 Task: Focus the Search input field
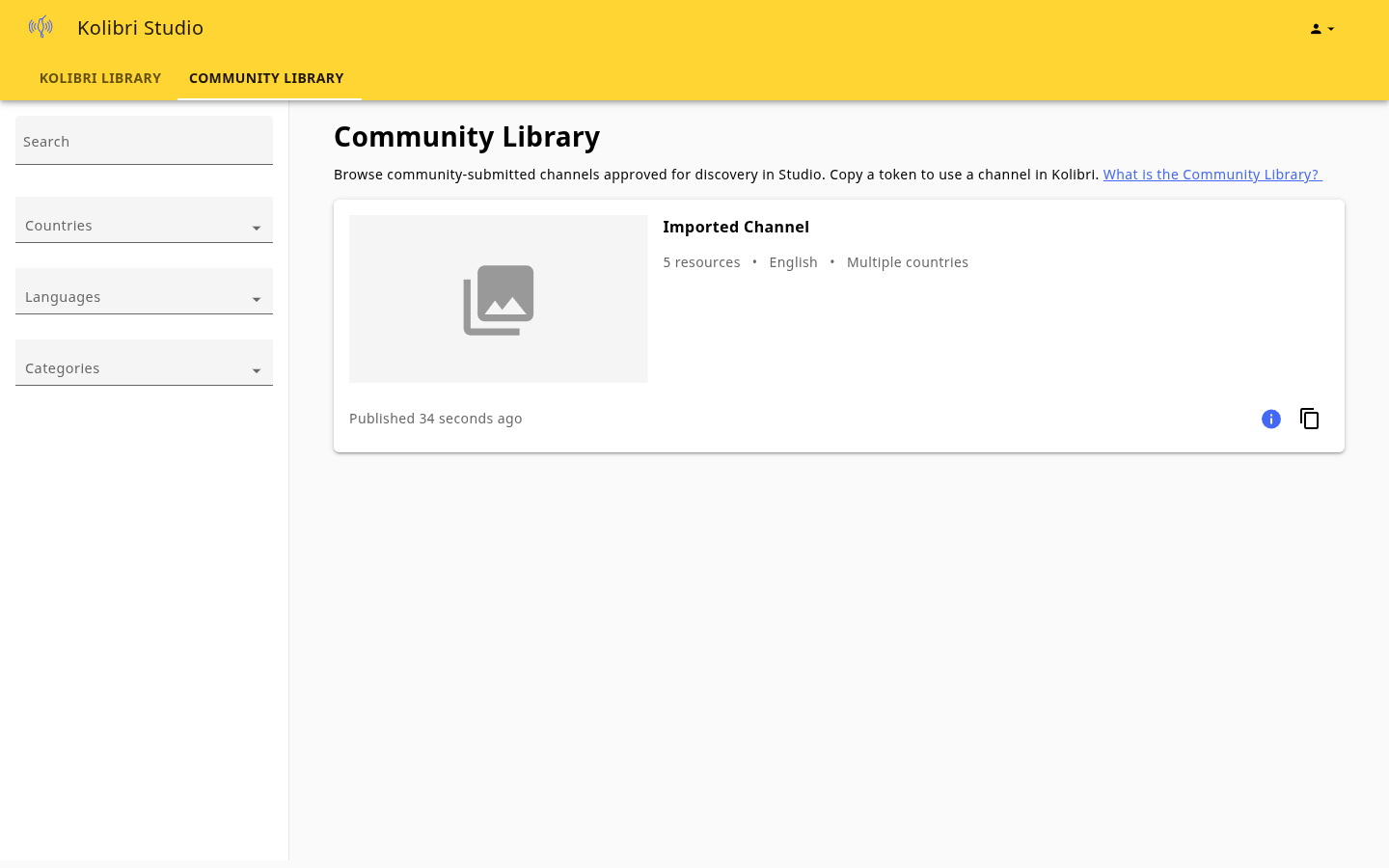(144, 141)
